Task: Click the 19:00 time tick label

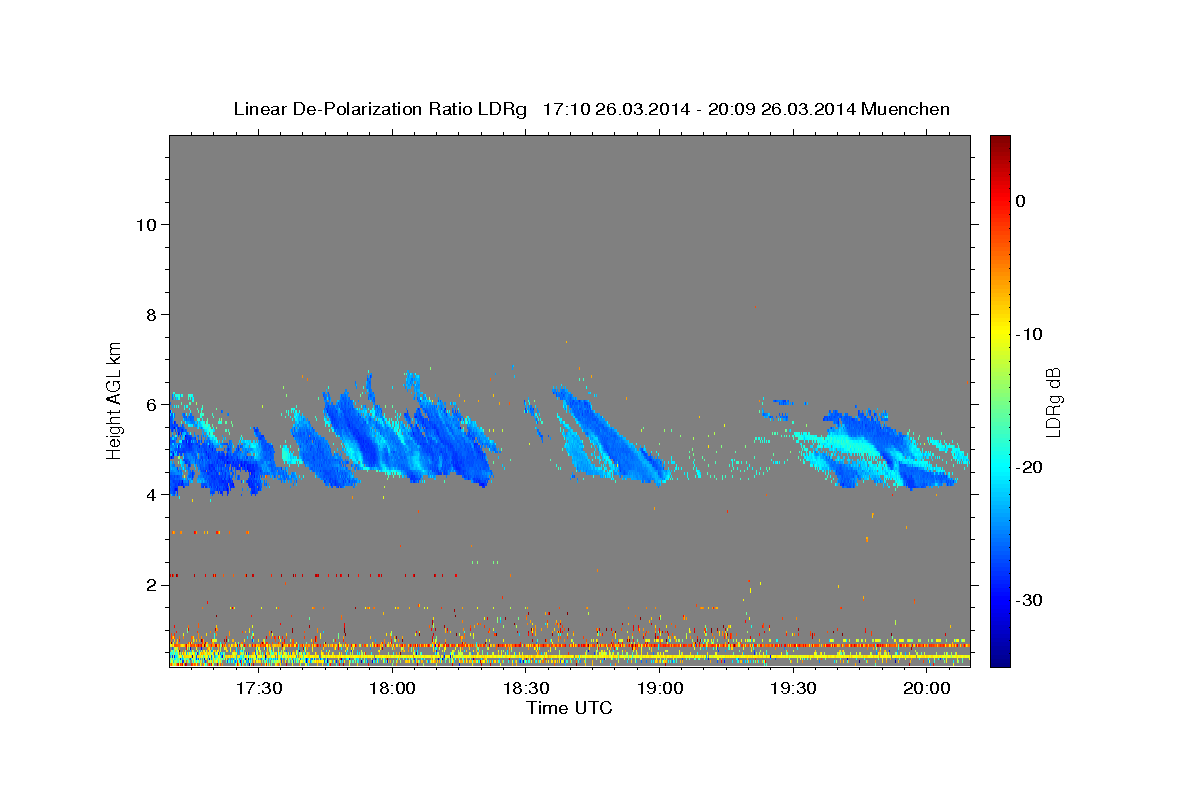Action: pos(659,689)
